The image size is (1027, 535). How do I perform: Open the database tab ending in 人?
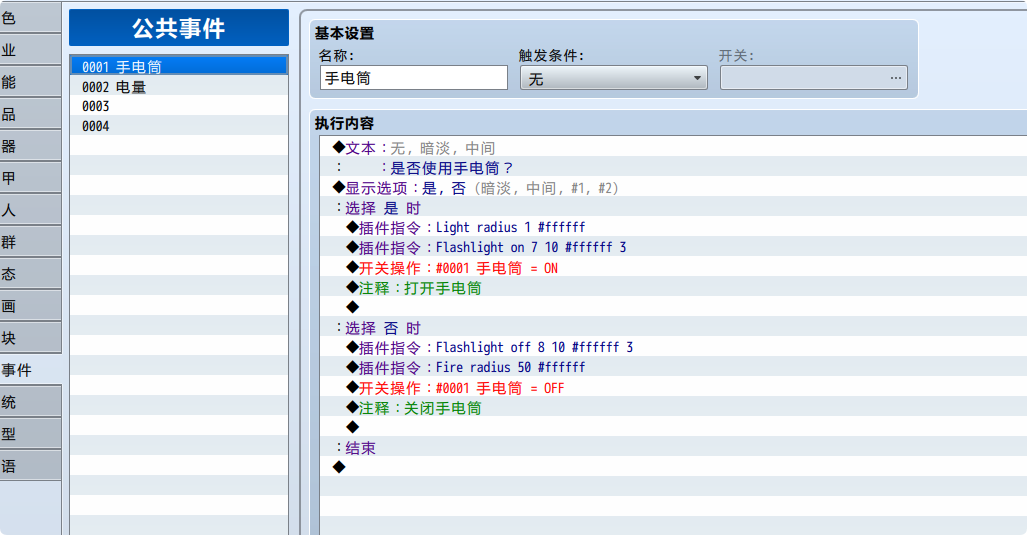point(30,210)
